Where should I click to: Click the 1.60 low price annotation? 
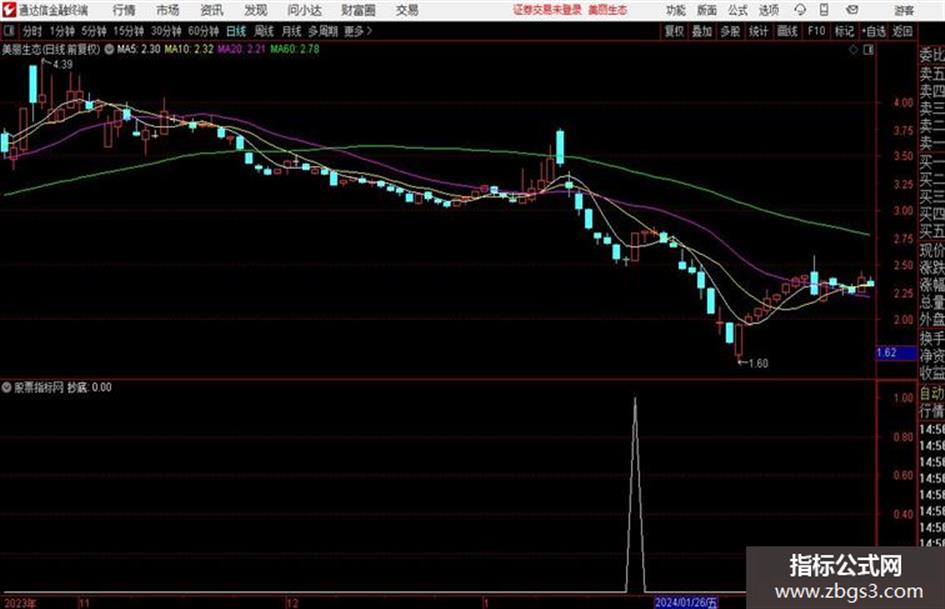[758, 363]
